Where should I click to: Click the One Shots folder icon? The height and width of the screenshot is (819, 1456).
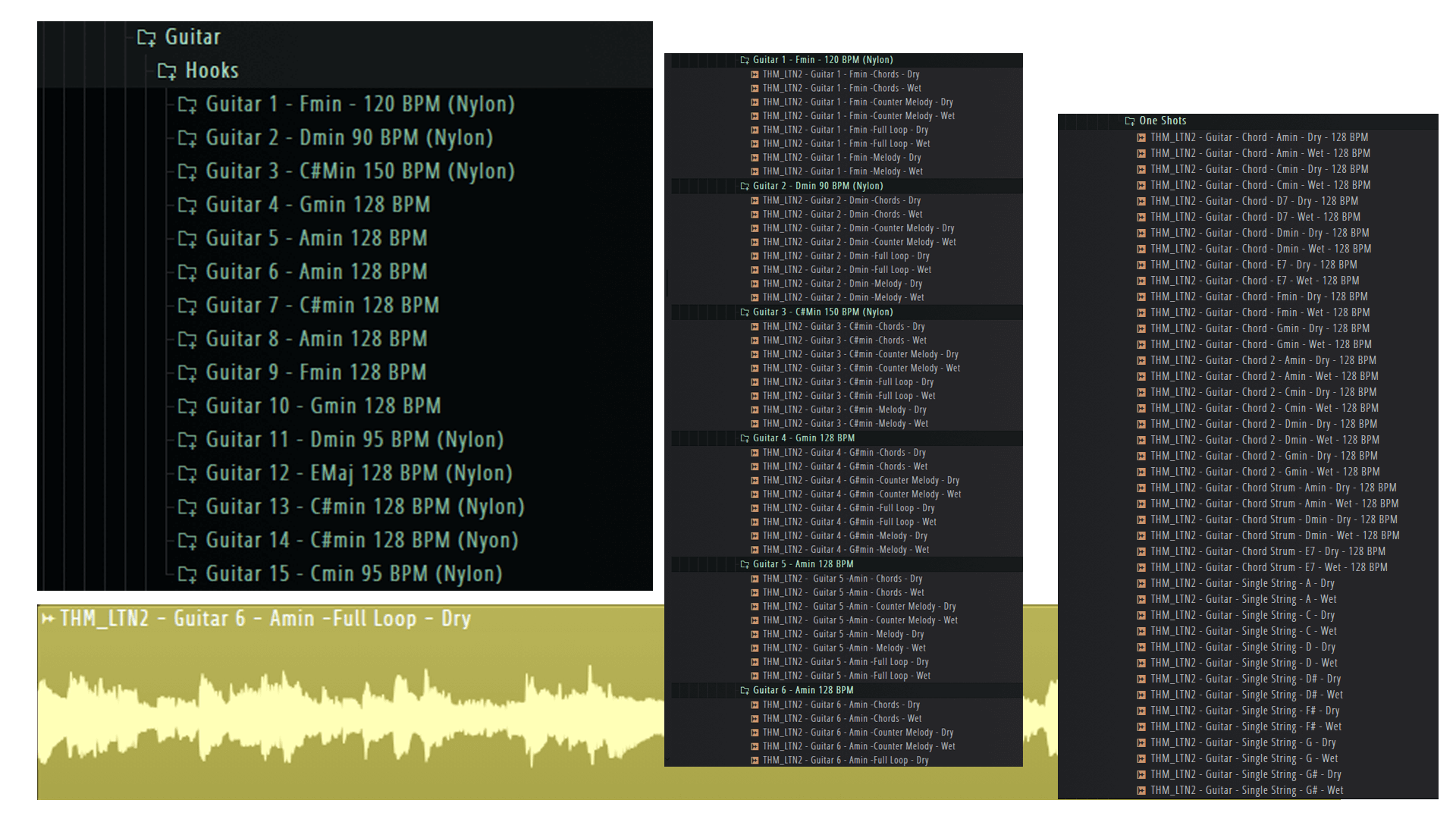pos(1129,121)
